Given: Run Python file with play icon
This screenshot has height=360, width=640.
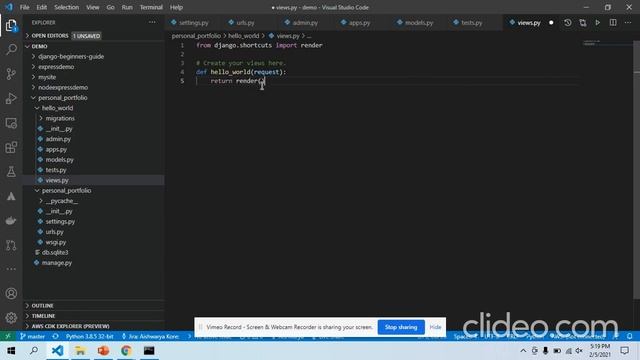Looking at the screenshot, I should [x=598, y=23].
